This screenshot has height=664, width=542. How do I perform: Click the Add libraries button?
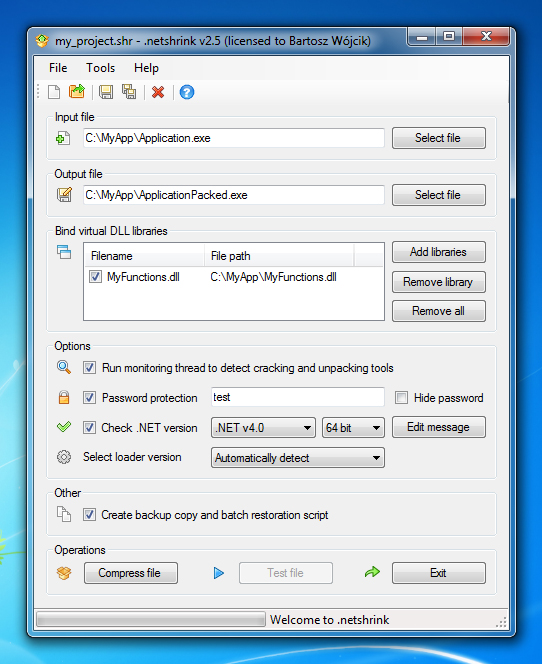pyautogui.click(x=439, y=252)
